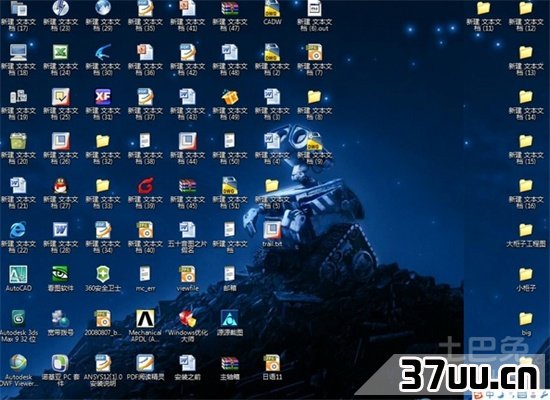
Task: Select the Excel icon labeled 新建 文本文档 (24)
Action: point(60,52)
